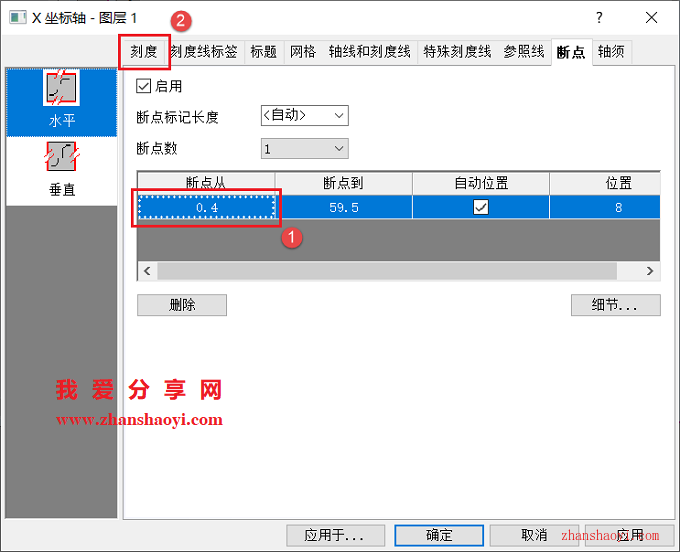Select the 位置 cell with value 8
680x552 pixels.
click(605, 207)
